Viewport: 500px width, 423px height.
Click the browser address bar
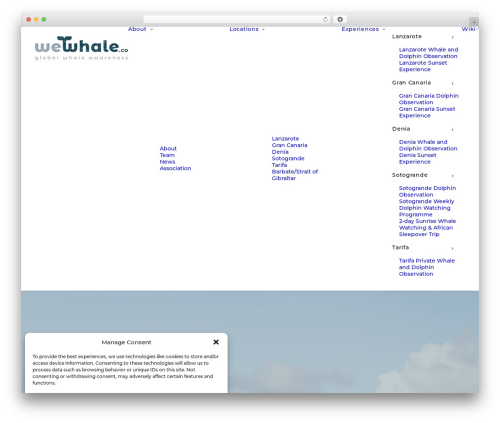233,19
